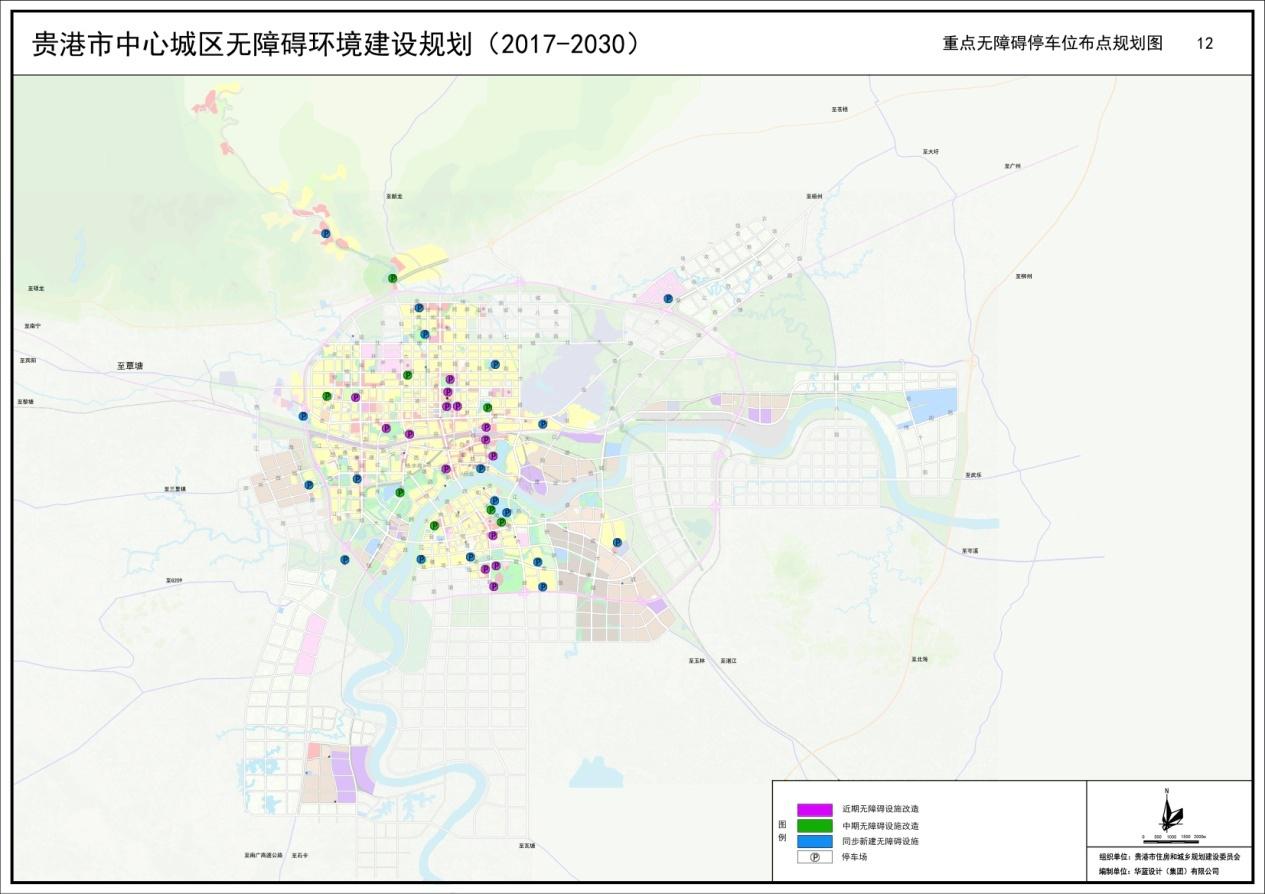Screen dimensions: 1265x894
Task: Click the northwesternmost blue parking marker
Action: tap(327, 233)
